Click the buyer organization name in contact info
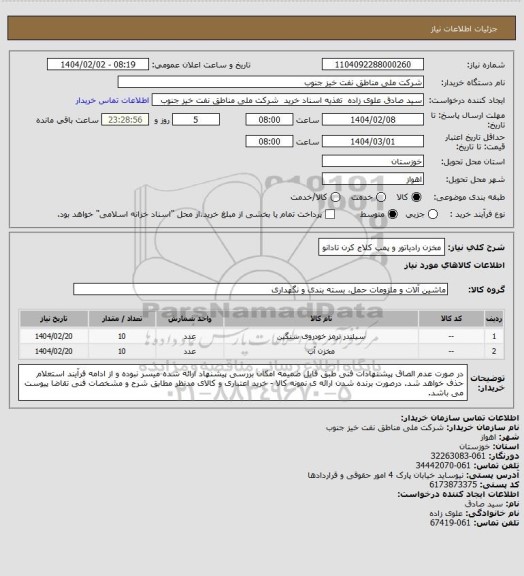Image resolution: width=524 pixels, height=576 pixels. point(385,428)
